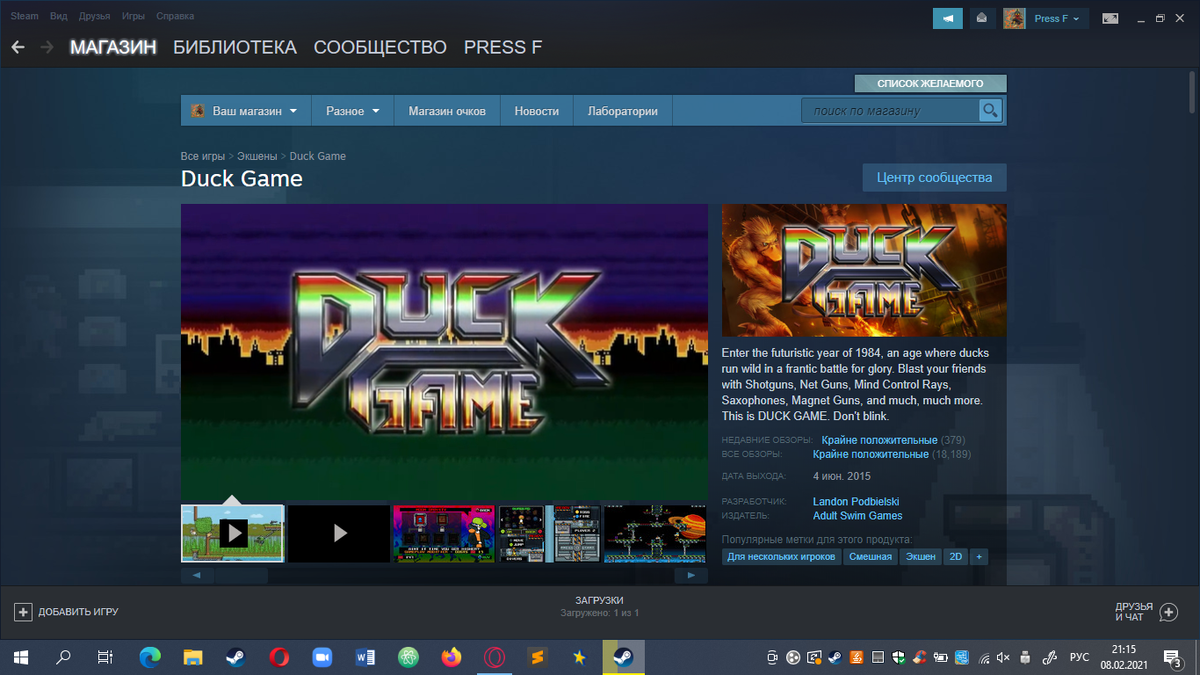Click the volume muted tray icon
The image size is (1200, 675).
[1005, 657]
